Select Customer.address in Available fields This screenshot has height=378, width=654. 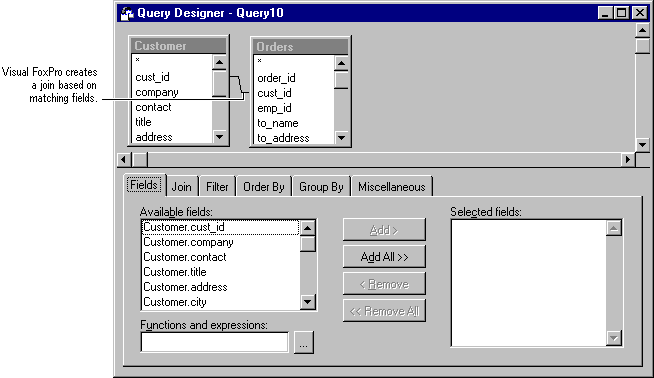click(x=221, y=287)
